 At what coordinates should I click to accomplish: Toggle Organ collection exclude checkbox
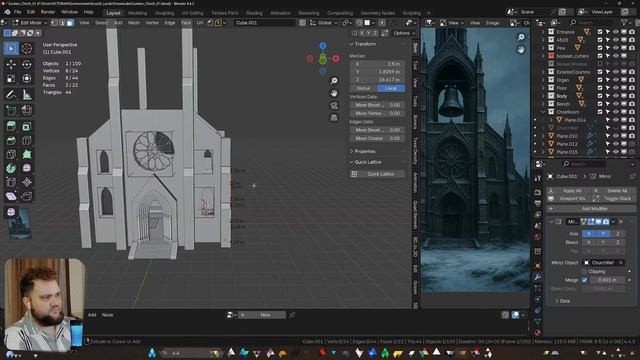tap(600, 80)
